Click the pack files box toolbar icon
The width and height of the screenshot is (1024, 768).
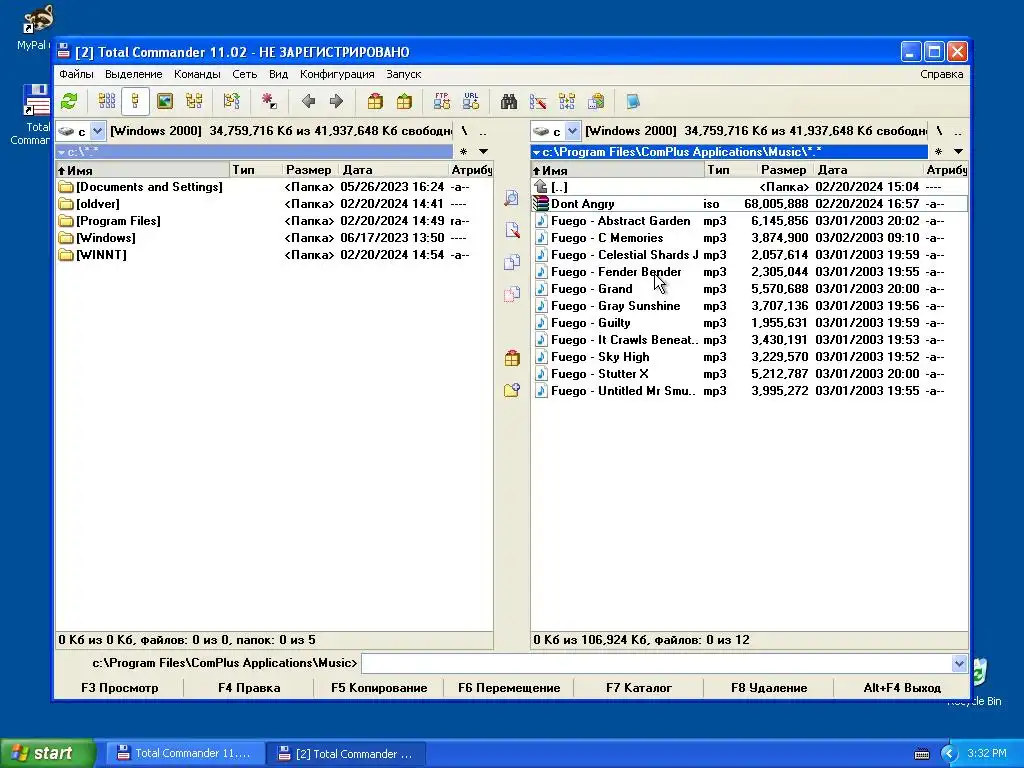[375, 101]
